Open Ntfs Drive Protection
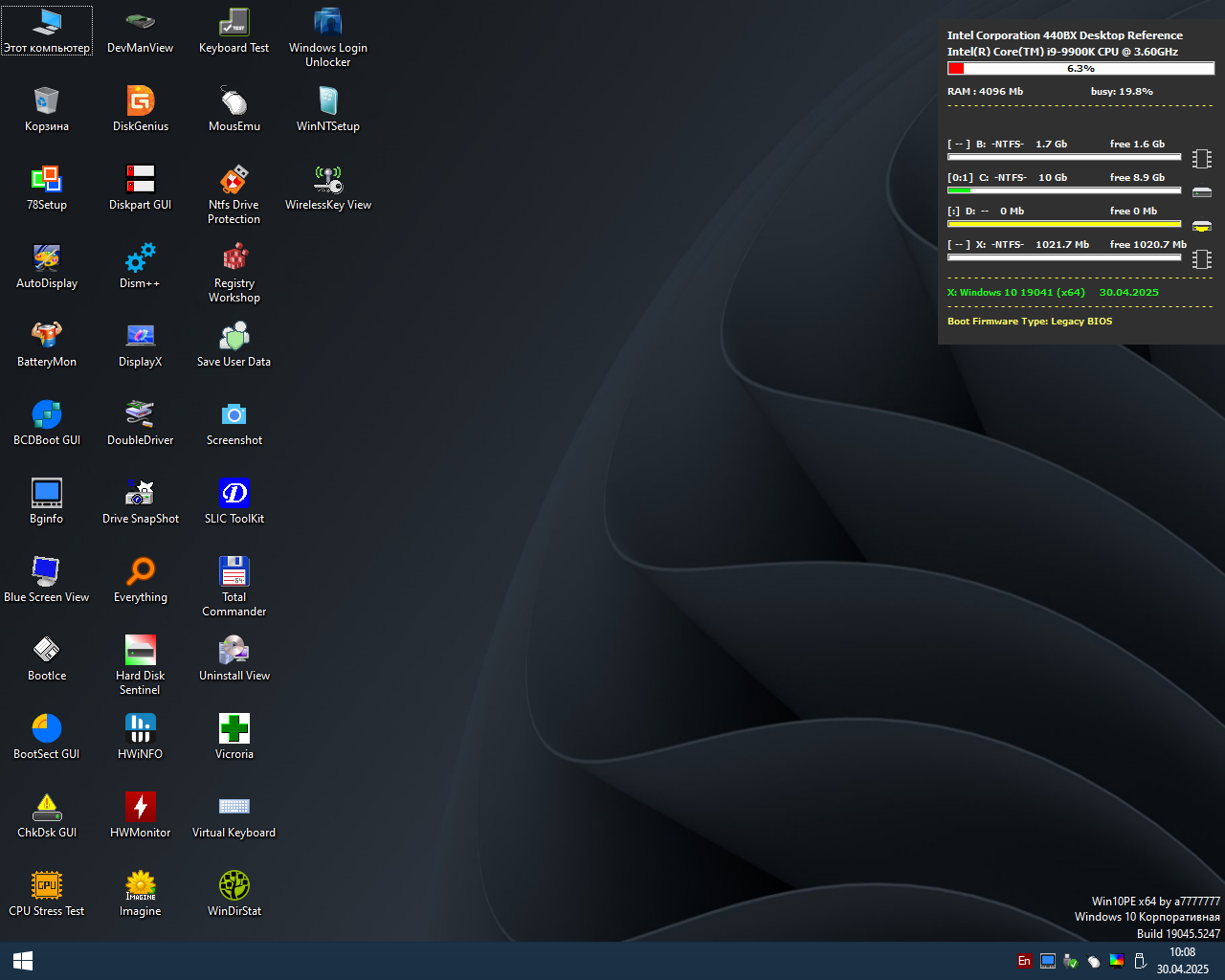This screenshot has width=1225, height=980. tap(234, 194)
